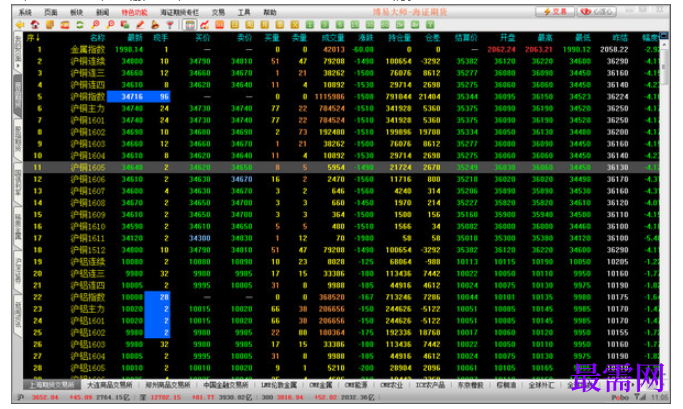683x409 pixels.
Task: Open the trend chart icon
Action: [205, 25]
